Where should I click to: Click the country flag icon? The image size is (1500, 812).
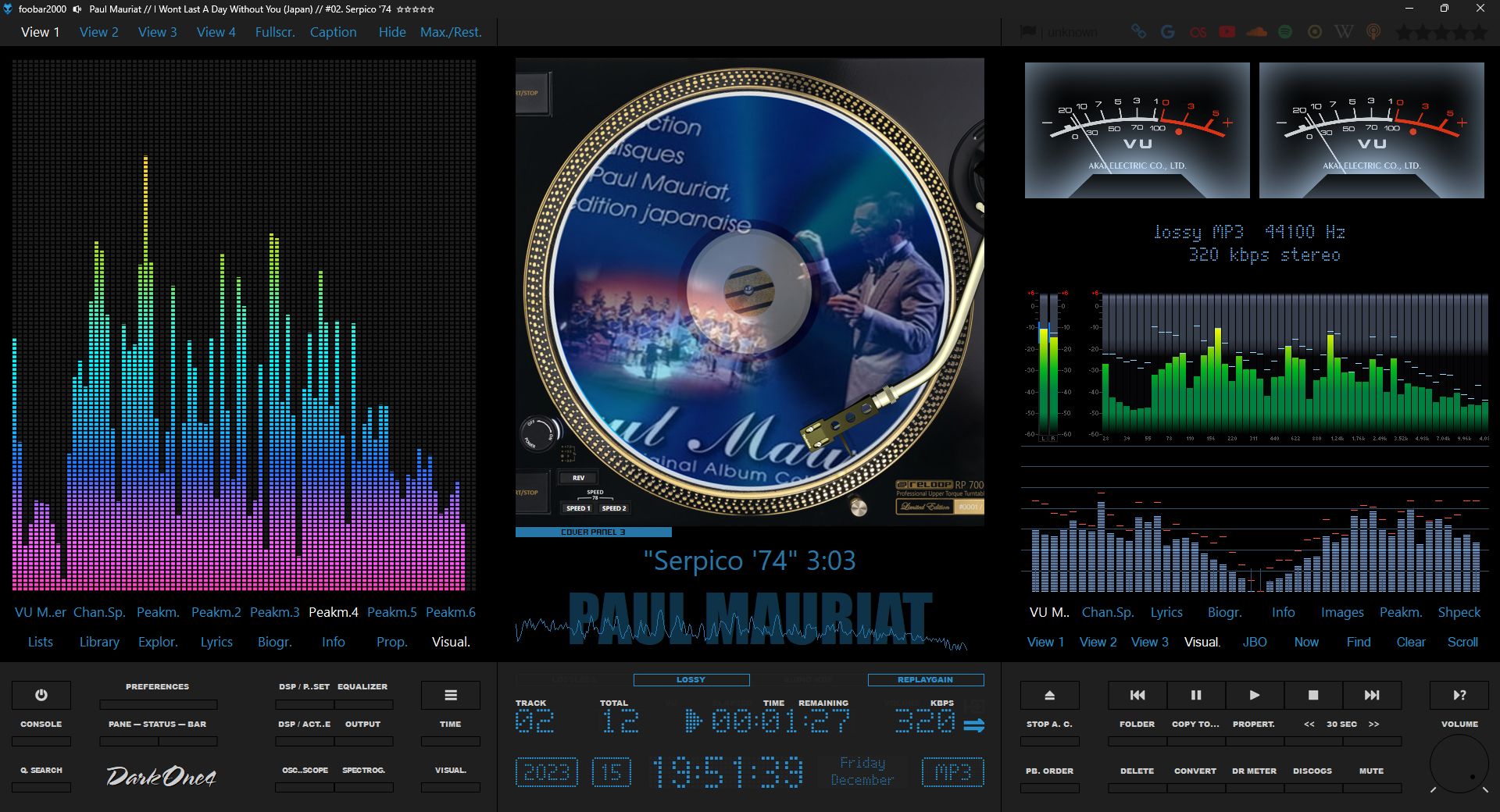[x=1028, y=32]
